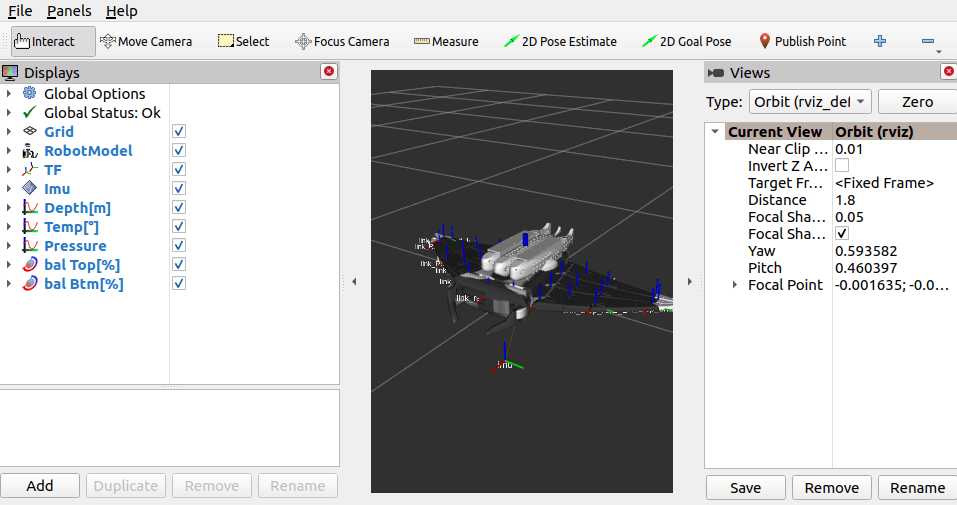Toggle the Pressure display checkbox

coord(179,245)
